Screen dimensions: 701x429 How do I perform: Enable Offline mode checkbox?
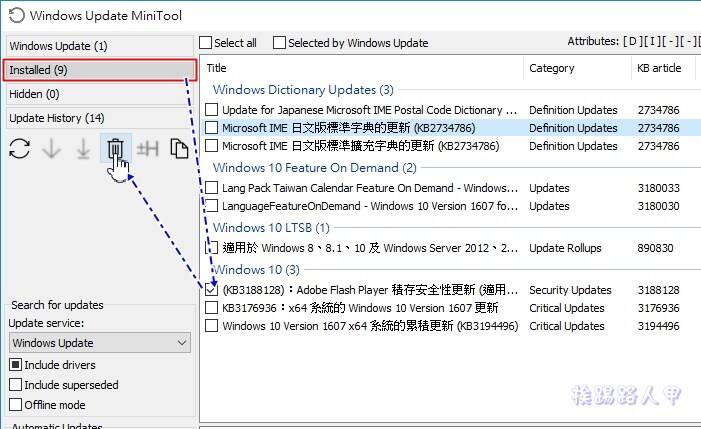pos(15,405)
